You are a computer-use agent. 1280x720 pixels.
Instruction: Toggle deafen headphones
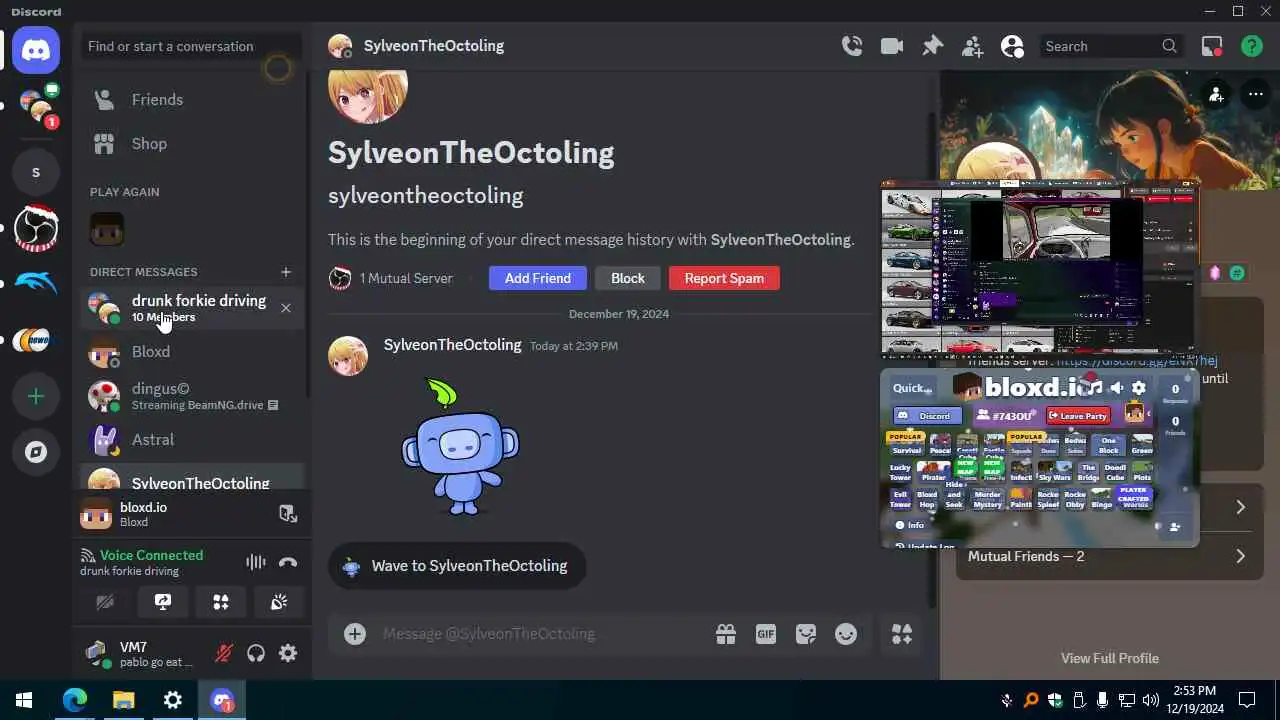[x=256, y=654]
